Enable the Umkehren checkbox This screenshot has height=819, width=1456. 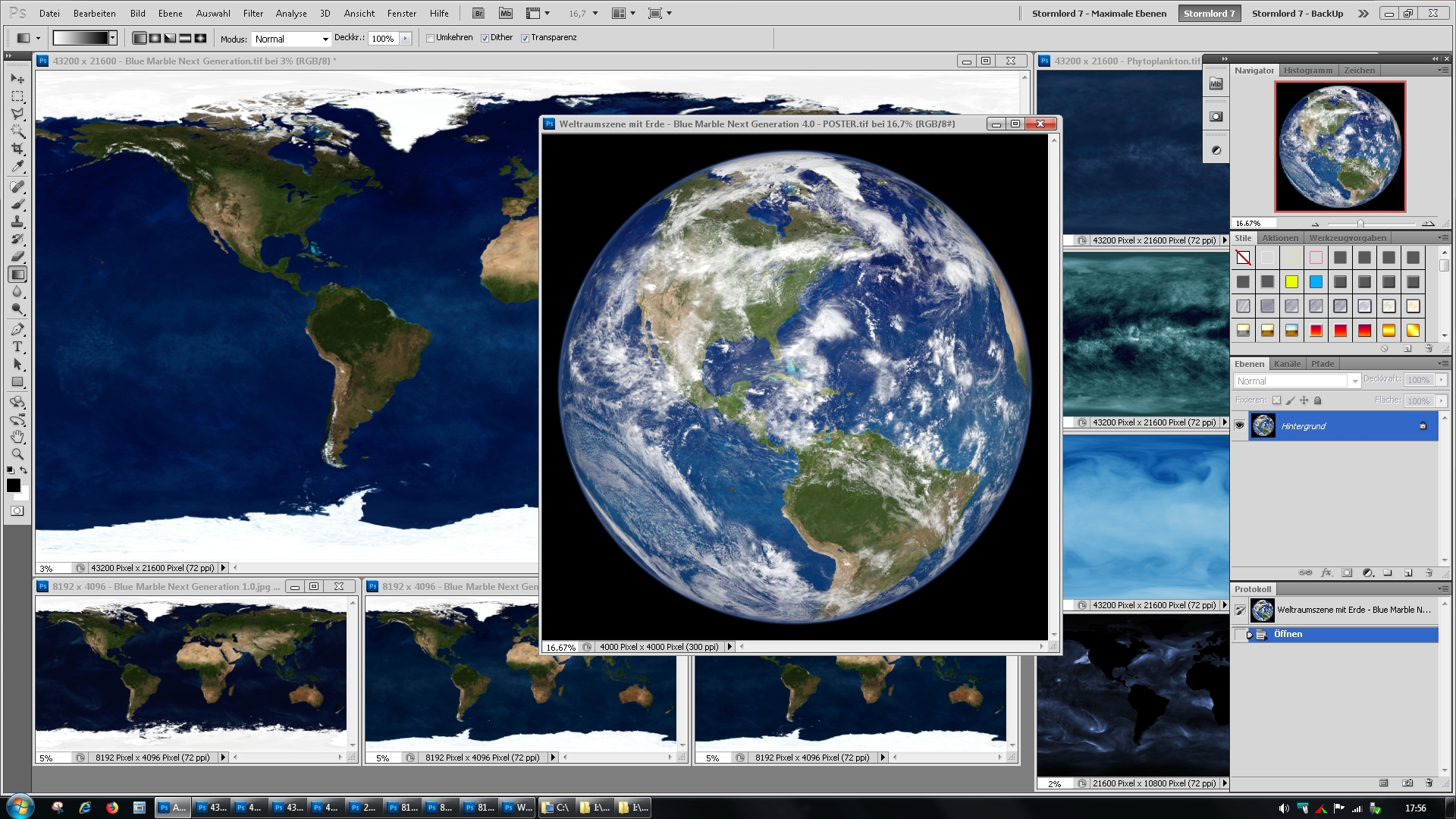(430, 37)
